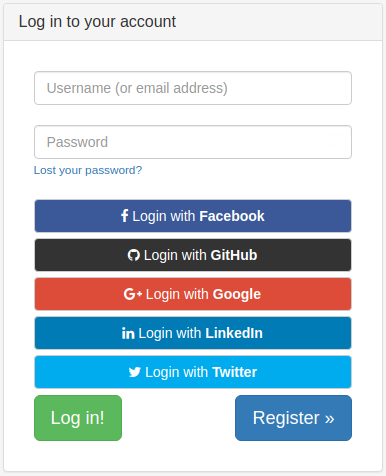386x476 pixels.
Task: Click the bold 'Twitter' word on its button
Action: (235, 372)
